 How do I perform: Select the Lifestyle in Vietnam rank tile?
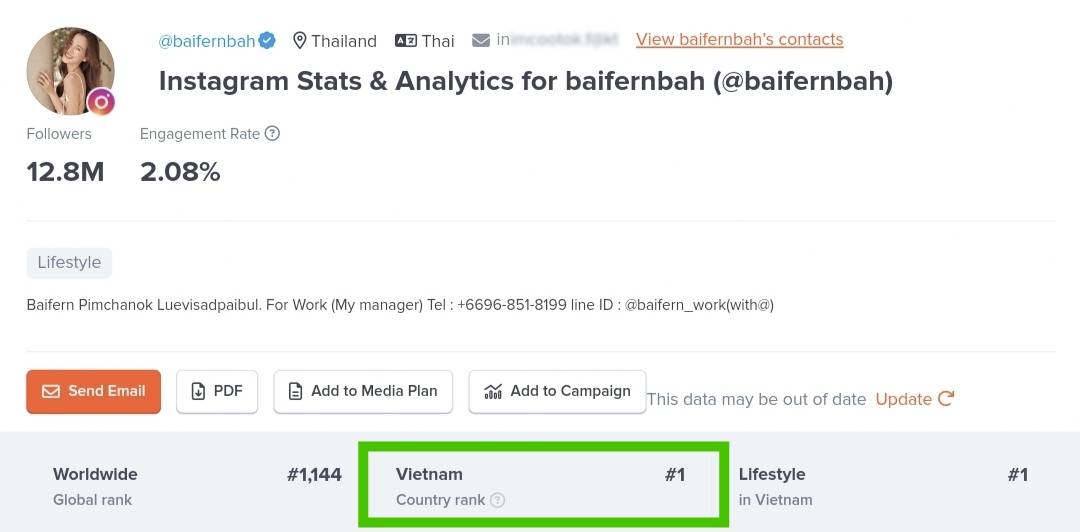click(x=884, y=487)
